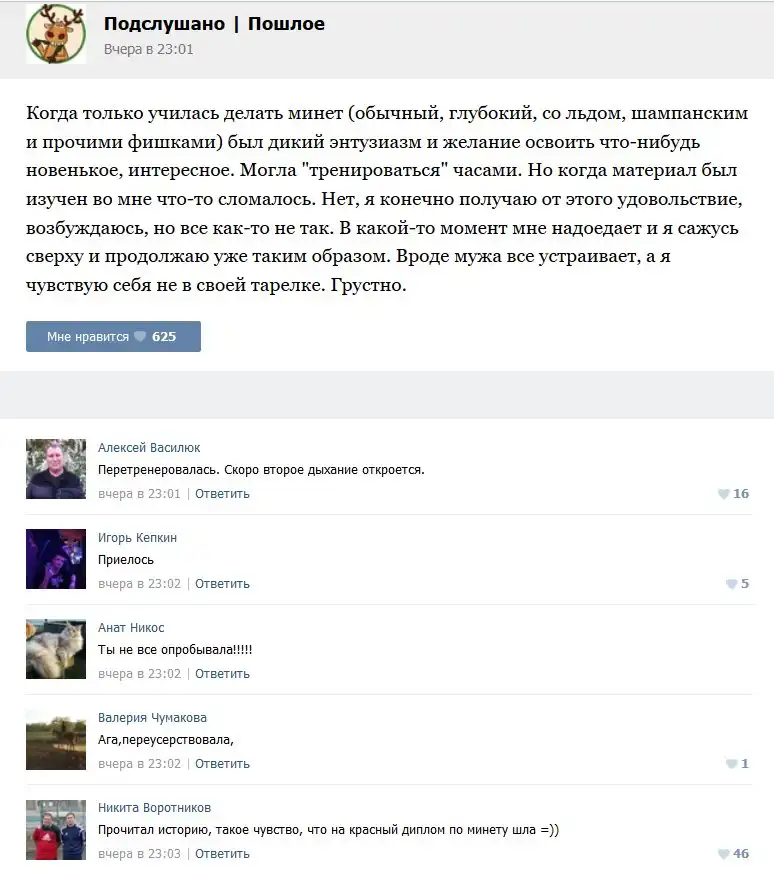Open Алексей Василюк's profile name
This screenshot has height=869, width=774.
149,448
